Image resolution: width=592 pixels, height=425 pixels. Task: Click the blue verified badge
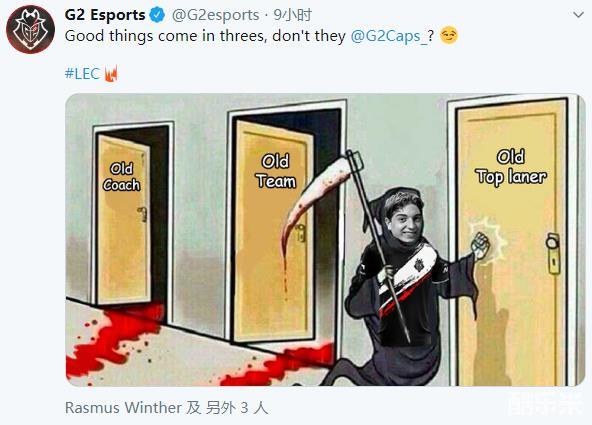pyautogui.click(x=157, y=15)
